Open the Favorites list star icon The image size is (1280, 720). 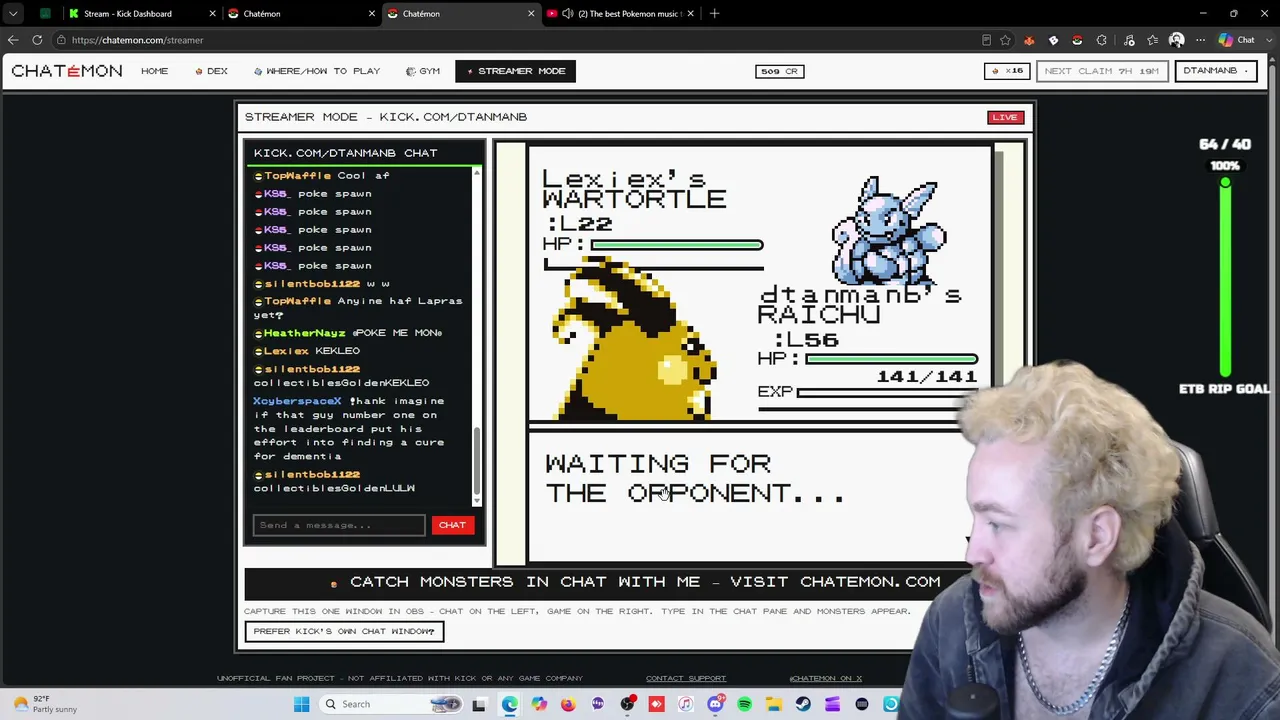click(1153, 40)
